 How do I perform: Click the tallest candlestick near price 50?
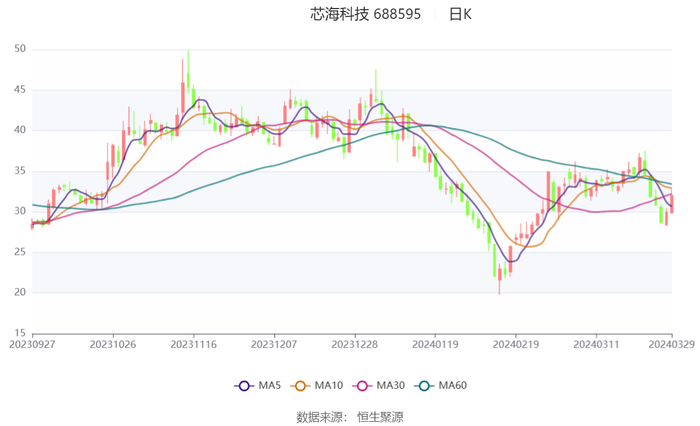click(x=188, y=71)
